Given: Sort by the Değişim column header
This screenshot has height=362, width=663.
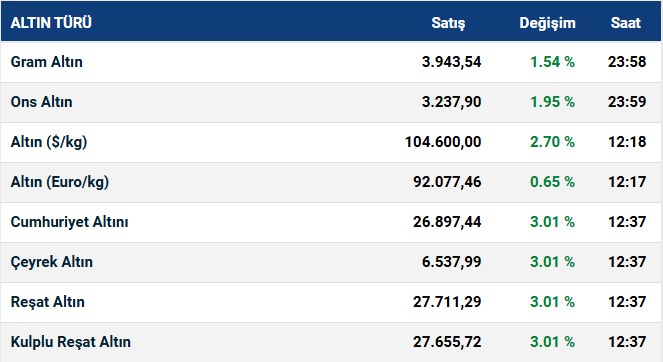Looking at the screenshot, I should pos(548,23).
